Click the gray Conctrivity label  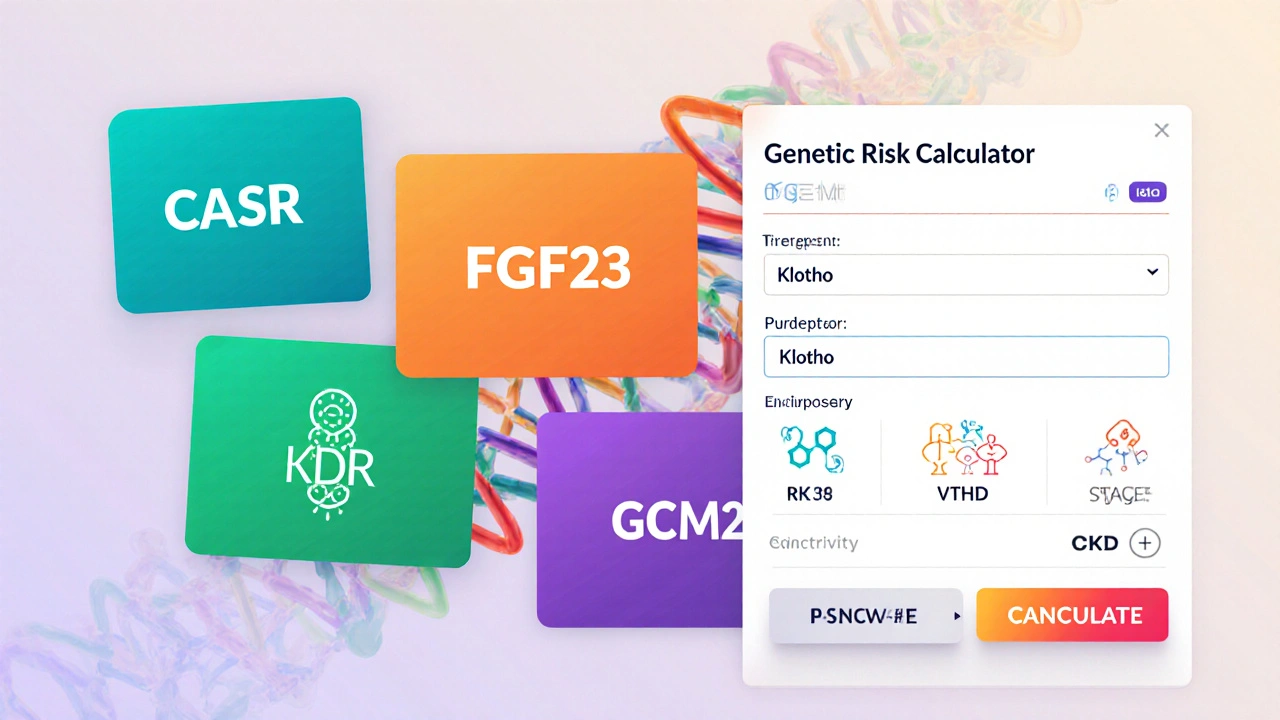click(813, 543)
